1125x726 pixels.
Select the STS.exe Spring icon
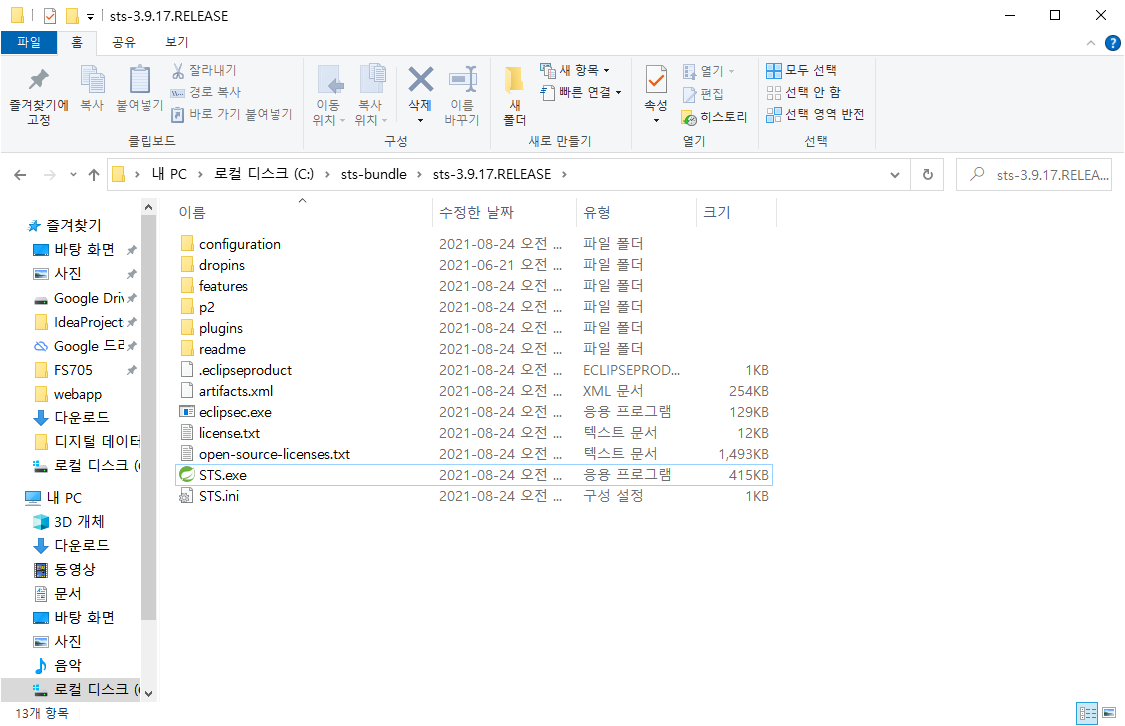(x=187, y=475)
